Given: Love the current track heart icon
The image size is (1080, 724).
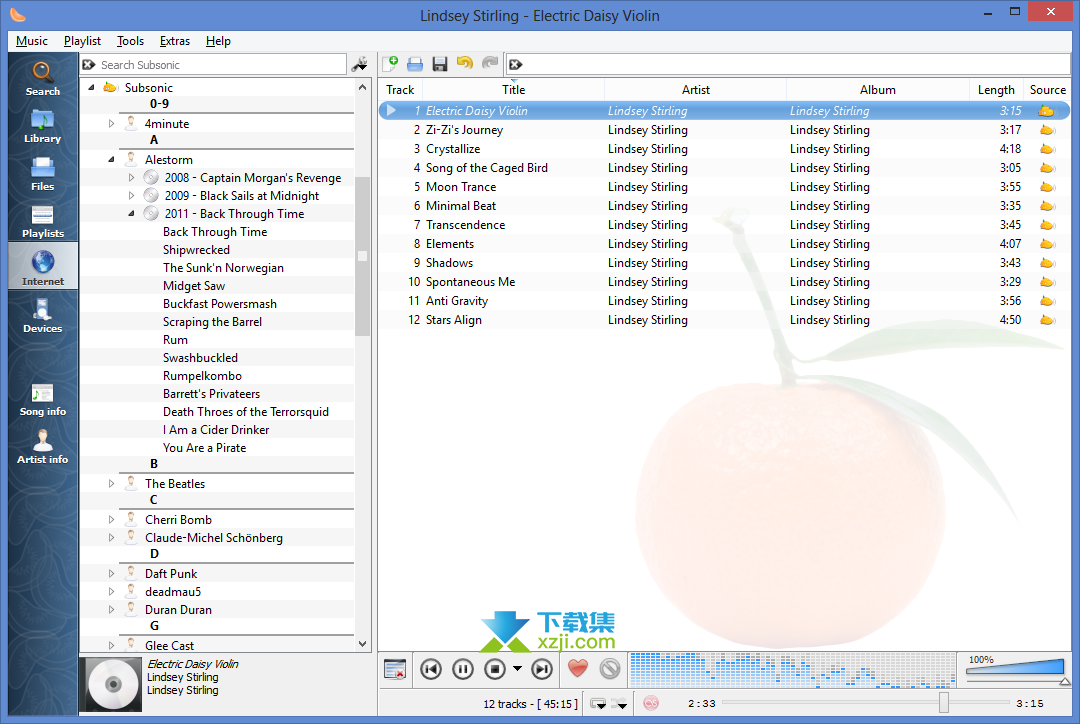Looking at the screenshot, I should click(x=578, y=668).
